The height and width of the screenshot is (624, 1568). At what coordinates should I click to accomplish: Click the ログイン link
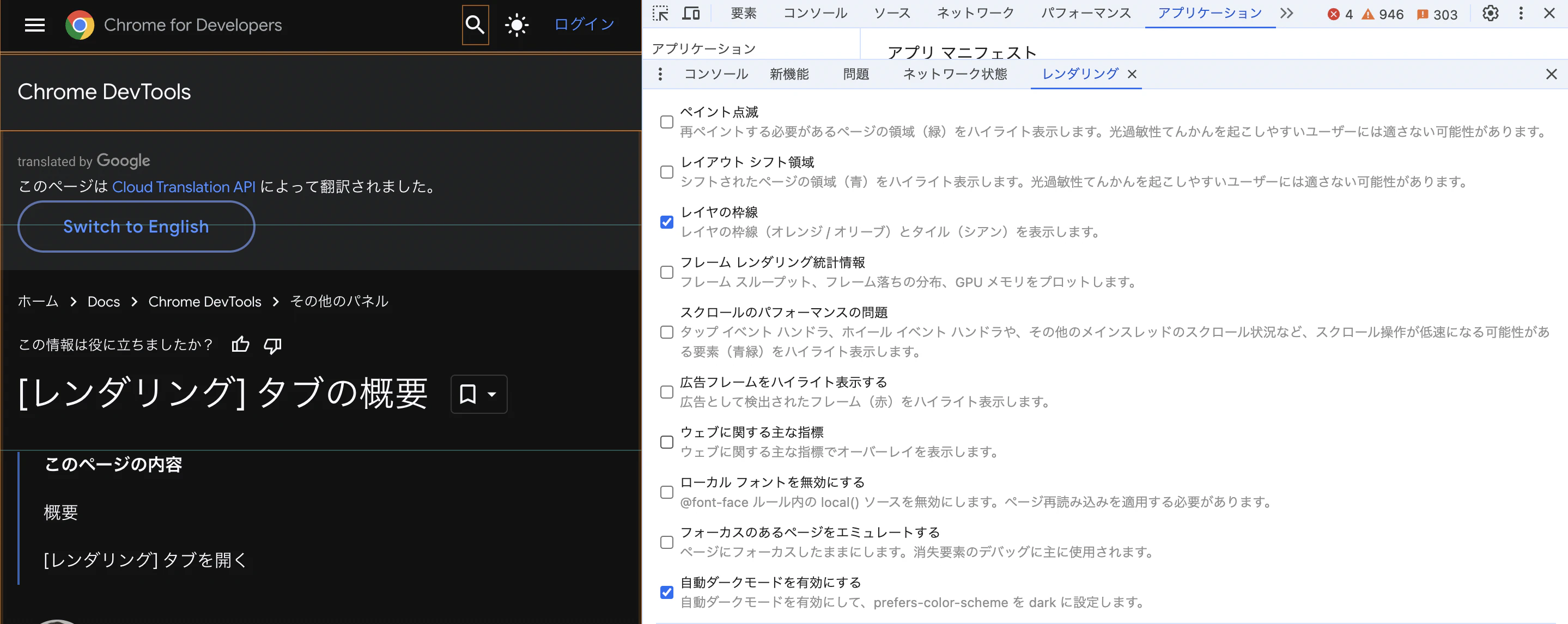click(x=585, y=25)
